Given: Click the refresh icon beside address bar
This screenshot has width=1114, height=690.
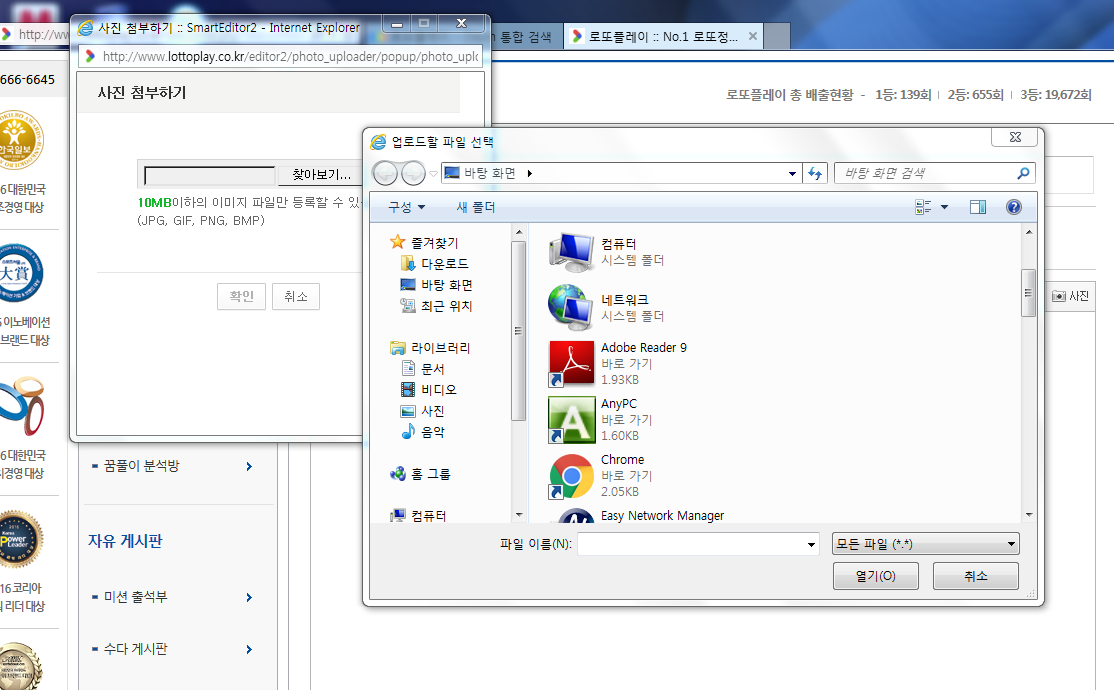Looking at the screenshot, I should 815,173.
